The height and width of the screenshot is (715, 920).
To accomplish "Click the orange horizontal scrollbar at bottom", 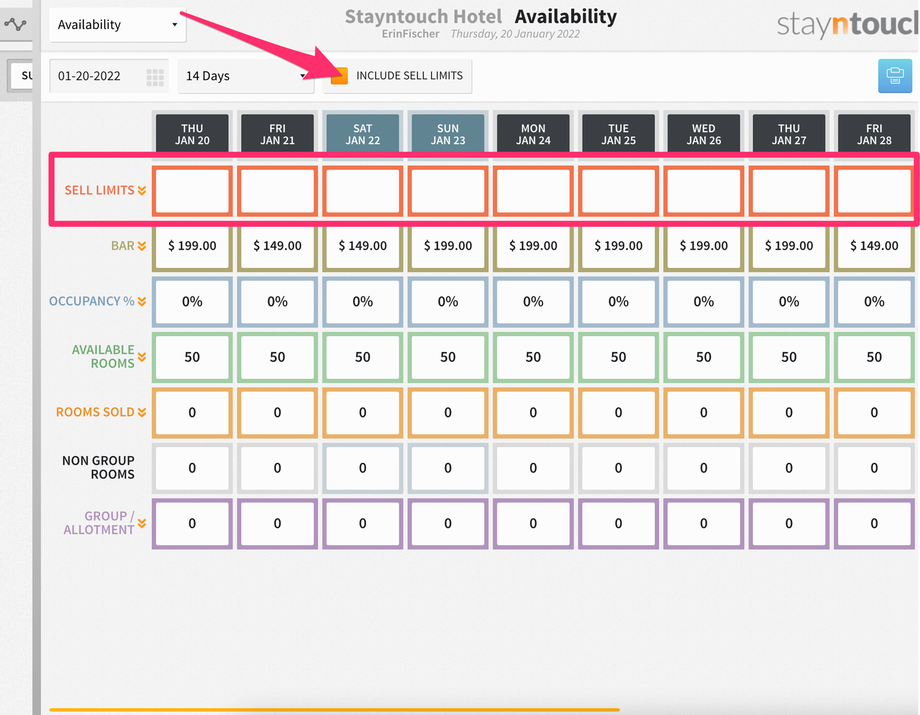I will point(334,710).
